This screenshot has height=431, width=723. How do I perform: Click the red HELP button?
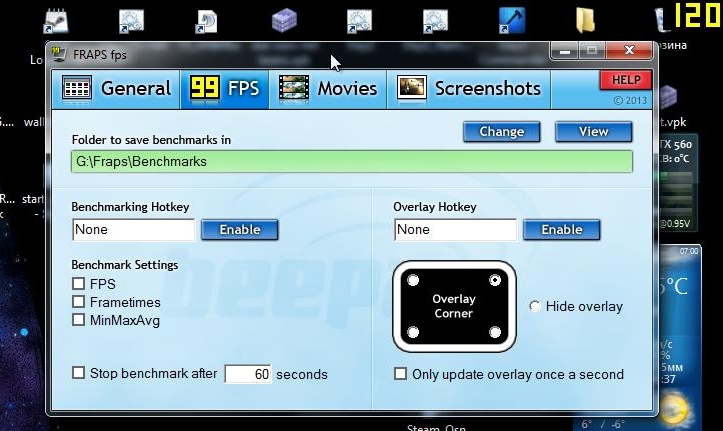click(626, 80)
